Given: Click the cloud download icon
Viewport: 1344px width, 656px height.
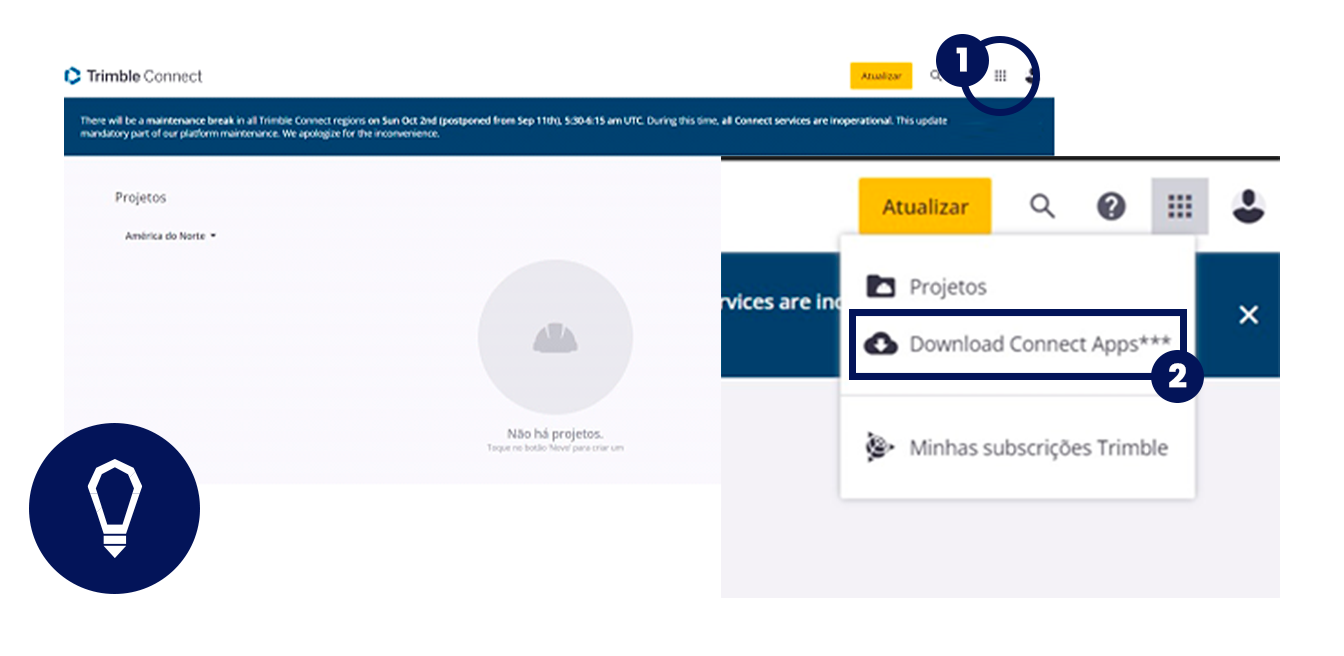Looking at the screenshot, I should coord(880,344).
